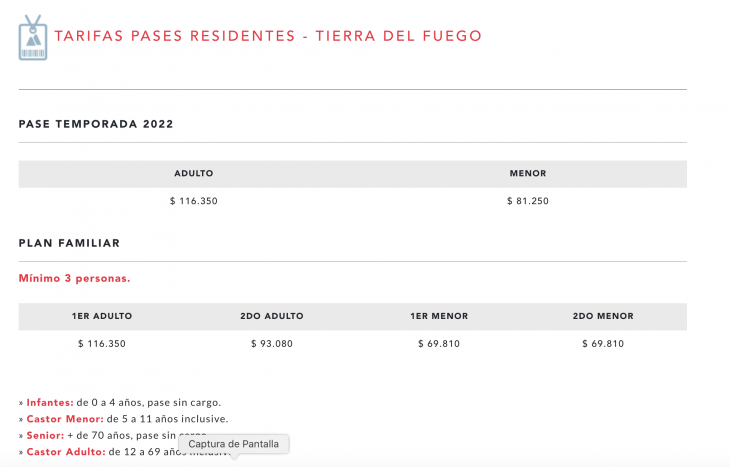Select the Tarifas Pases Residentes heading

pos(268,36)
